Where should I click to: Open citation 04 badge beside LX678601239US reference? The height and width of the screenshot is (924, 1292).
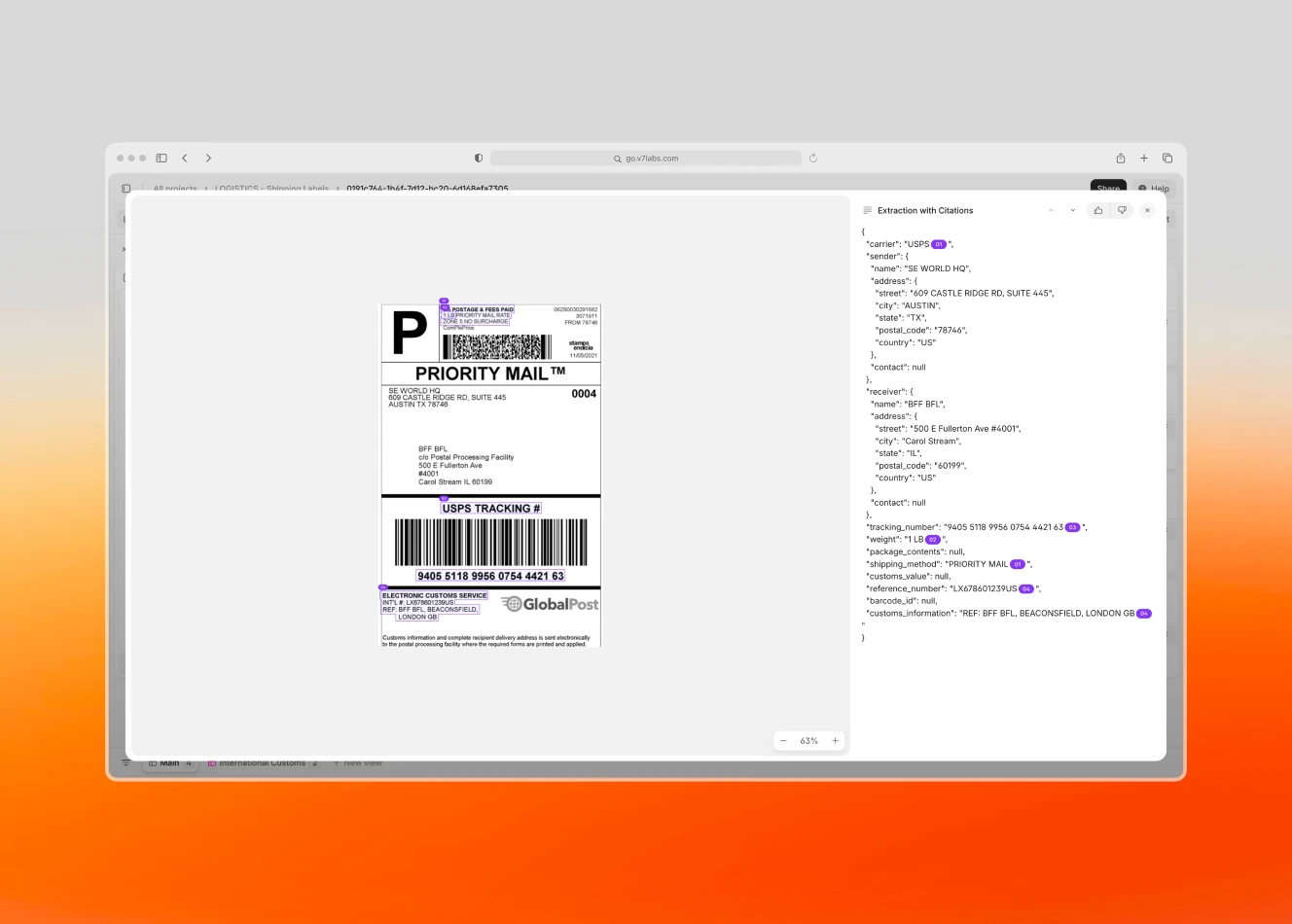click(x=1026, y=588)
